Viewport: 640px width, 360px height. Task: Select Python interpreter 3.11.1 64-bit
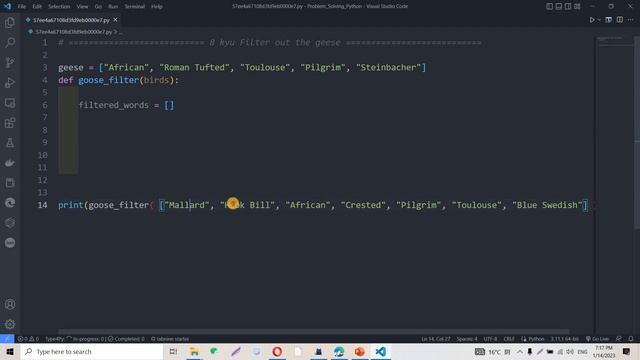(x=564, y=339)
